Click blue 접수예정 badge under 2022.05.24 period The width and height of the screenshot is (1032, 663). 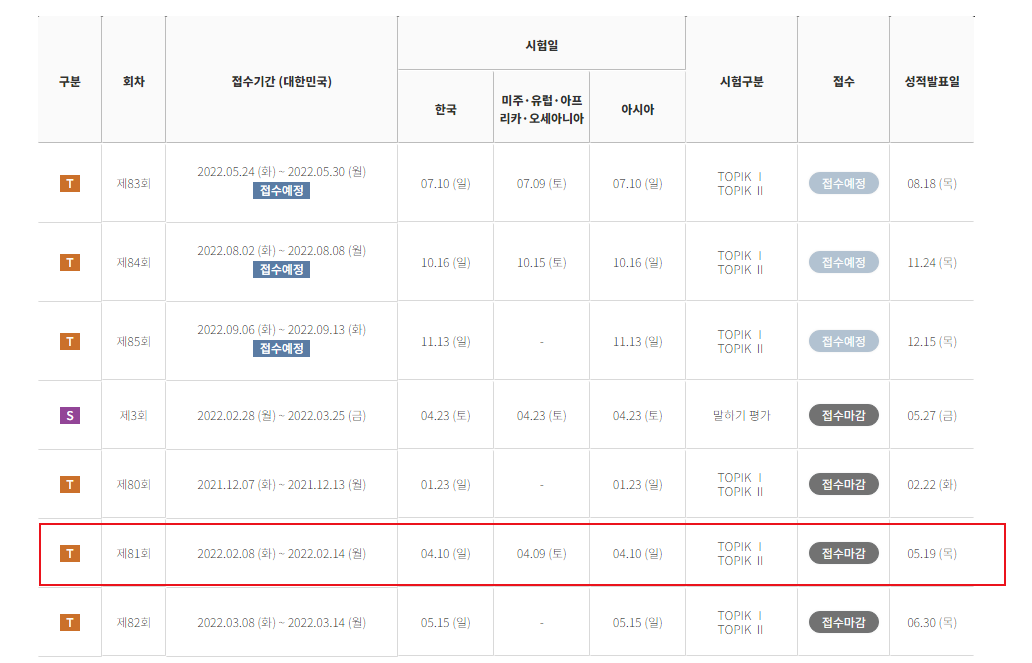point(281,191)
